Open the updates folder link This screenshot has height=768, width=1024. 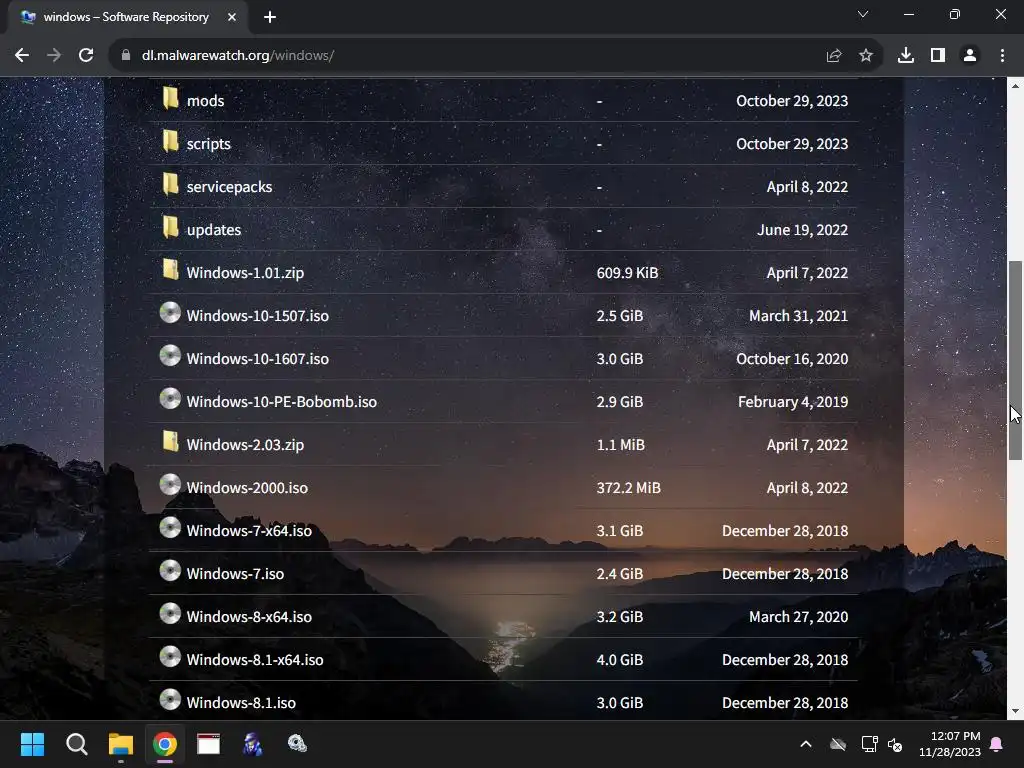[x=214, y=230]
